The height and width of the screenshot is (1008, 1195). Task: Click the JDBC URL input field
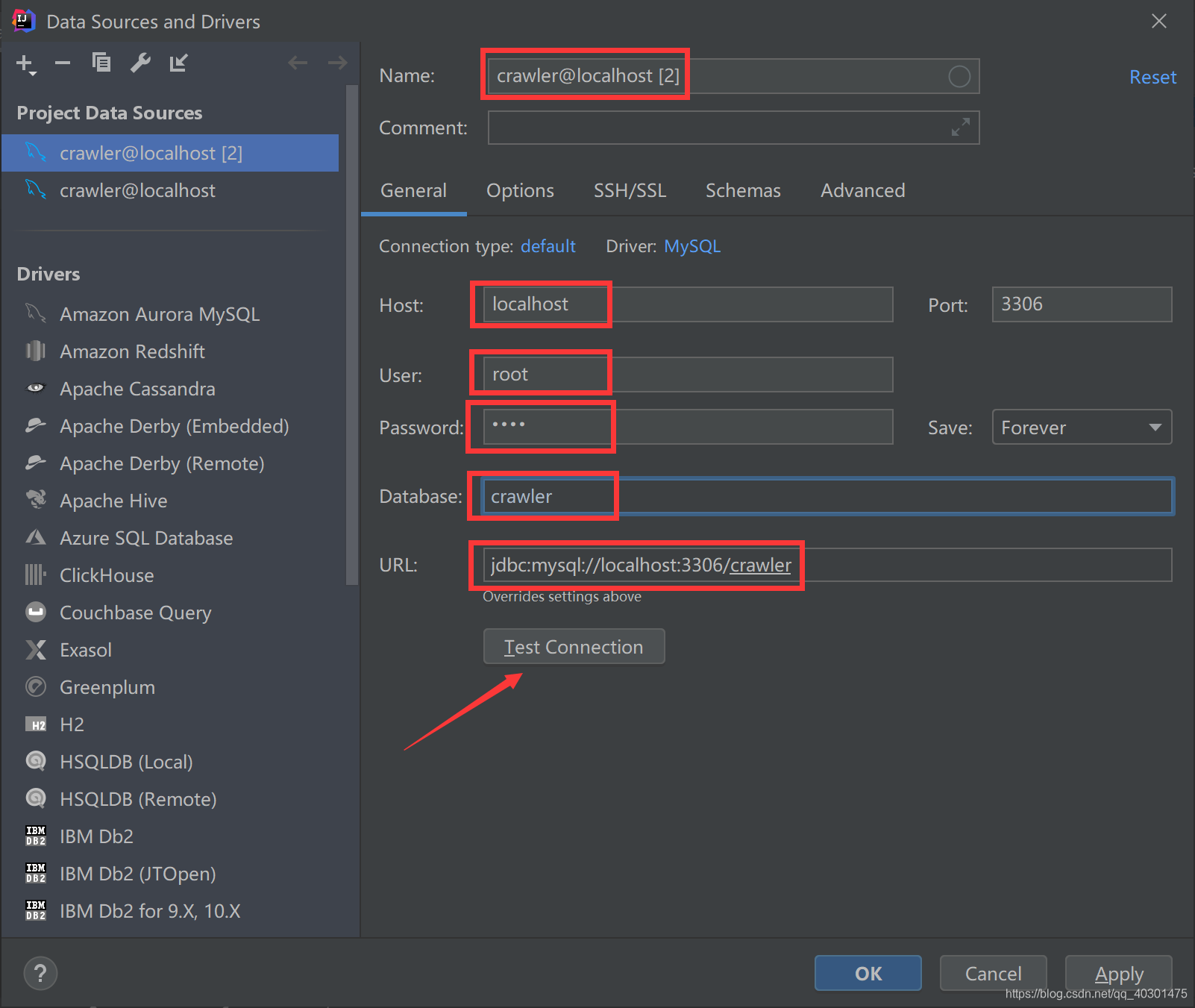pyautogui.click(x=827, y=565)
